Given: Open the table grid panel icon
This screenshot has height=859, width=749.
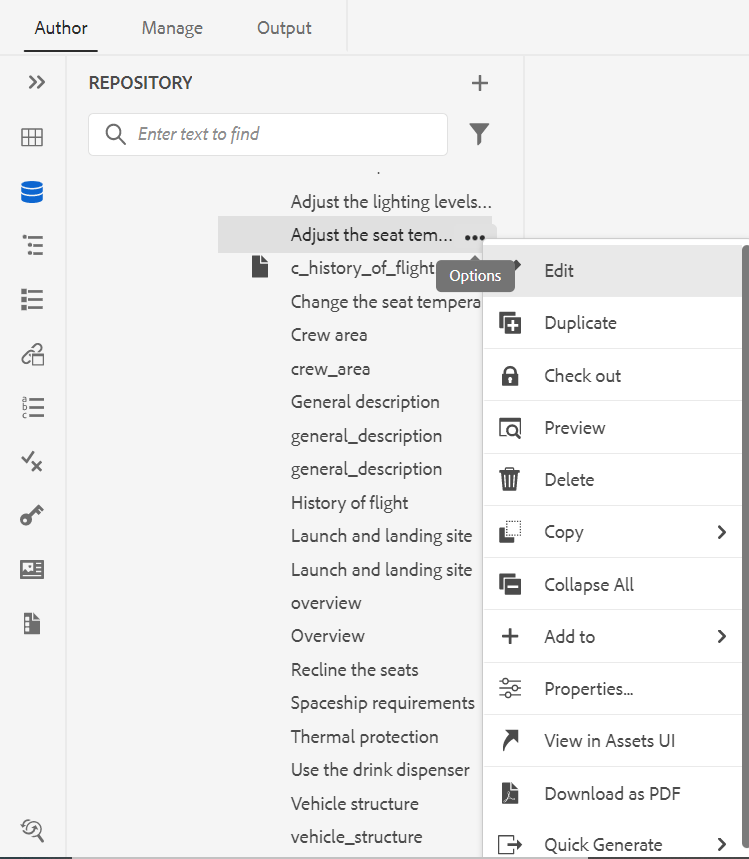Looking at the screenshot, I should 32,137.
